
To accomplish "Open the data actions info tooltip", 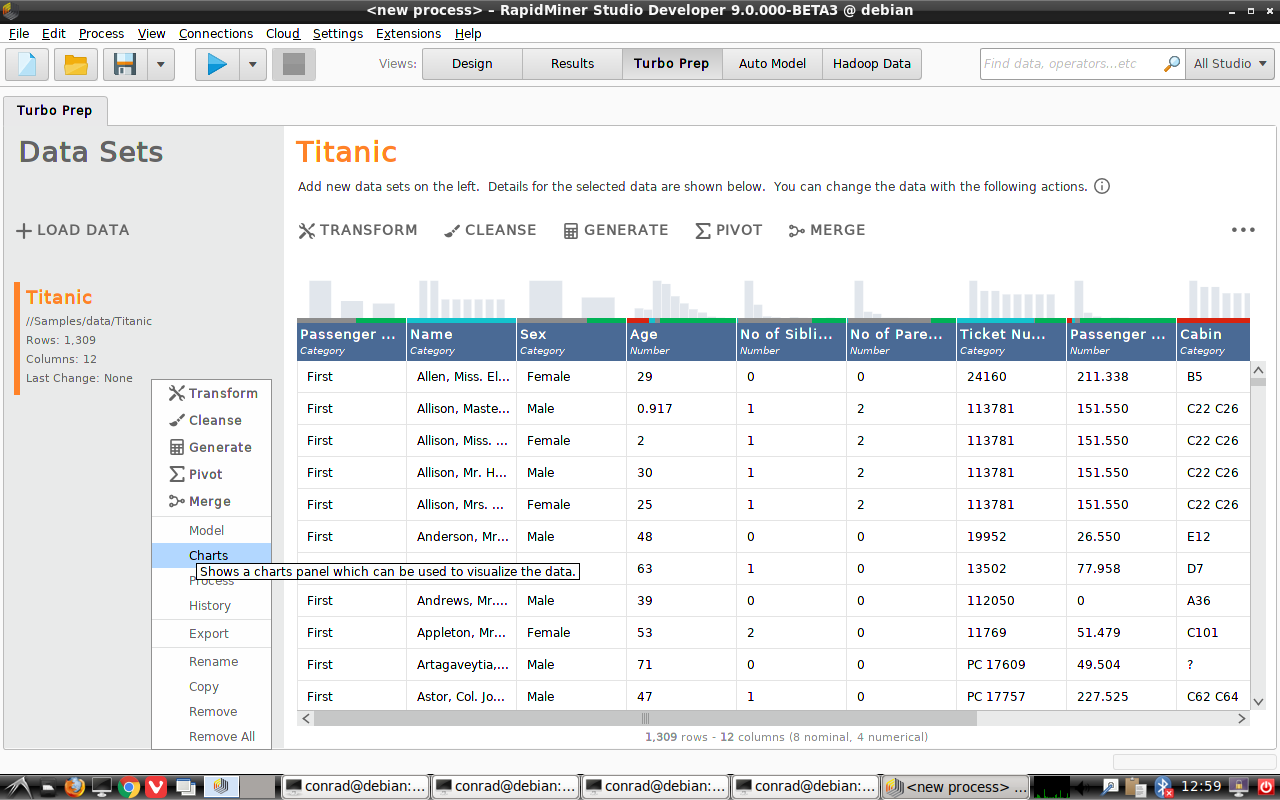I will pos(1101,186).
